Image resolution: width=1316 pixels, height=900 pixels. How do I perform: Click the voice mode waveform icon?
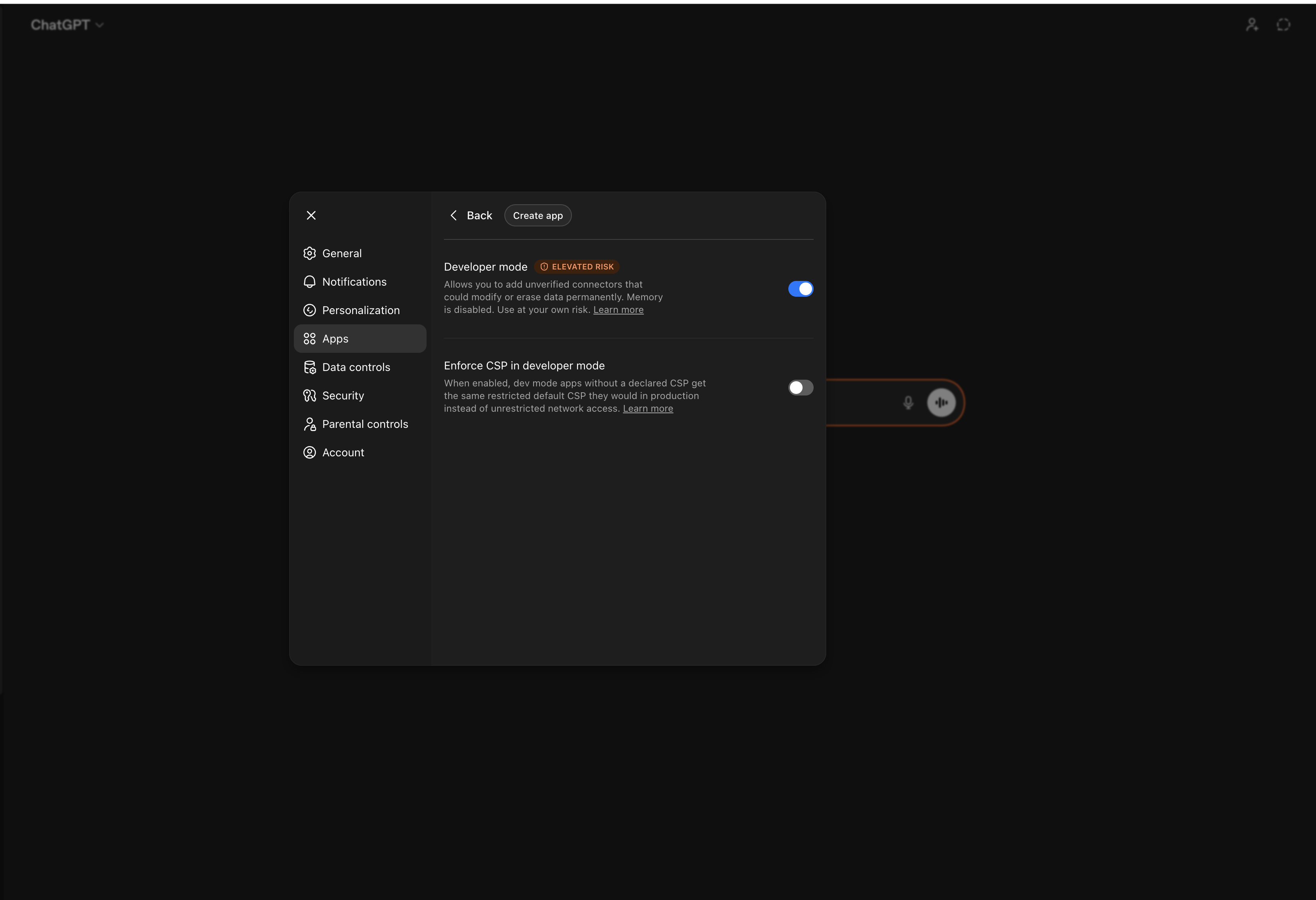click(941, 403)
